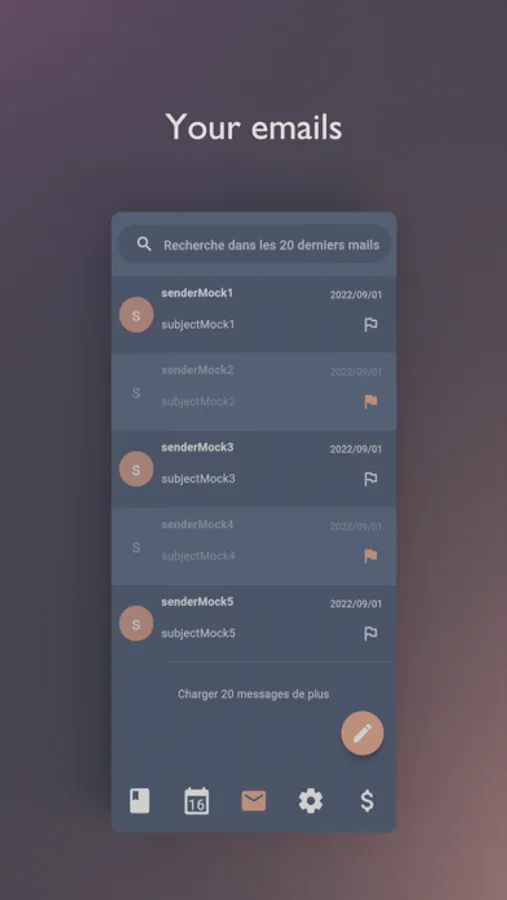Image resolution: width=507 pixels, height=900 pixels.
Task: Open the read email subjectMock2
Action: pos(254,391)
